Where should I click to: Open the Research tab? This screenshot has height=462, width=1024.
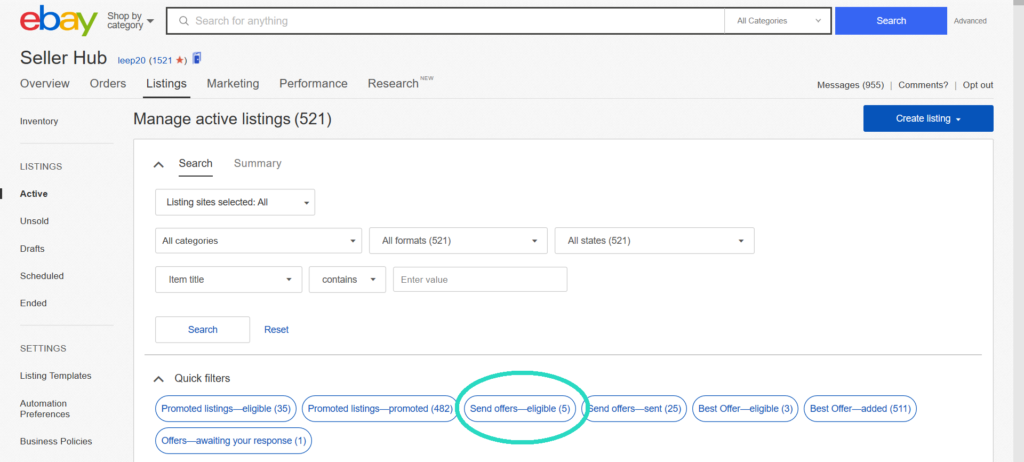tap(393, 84)
